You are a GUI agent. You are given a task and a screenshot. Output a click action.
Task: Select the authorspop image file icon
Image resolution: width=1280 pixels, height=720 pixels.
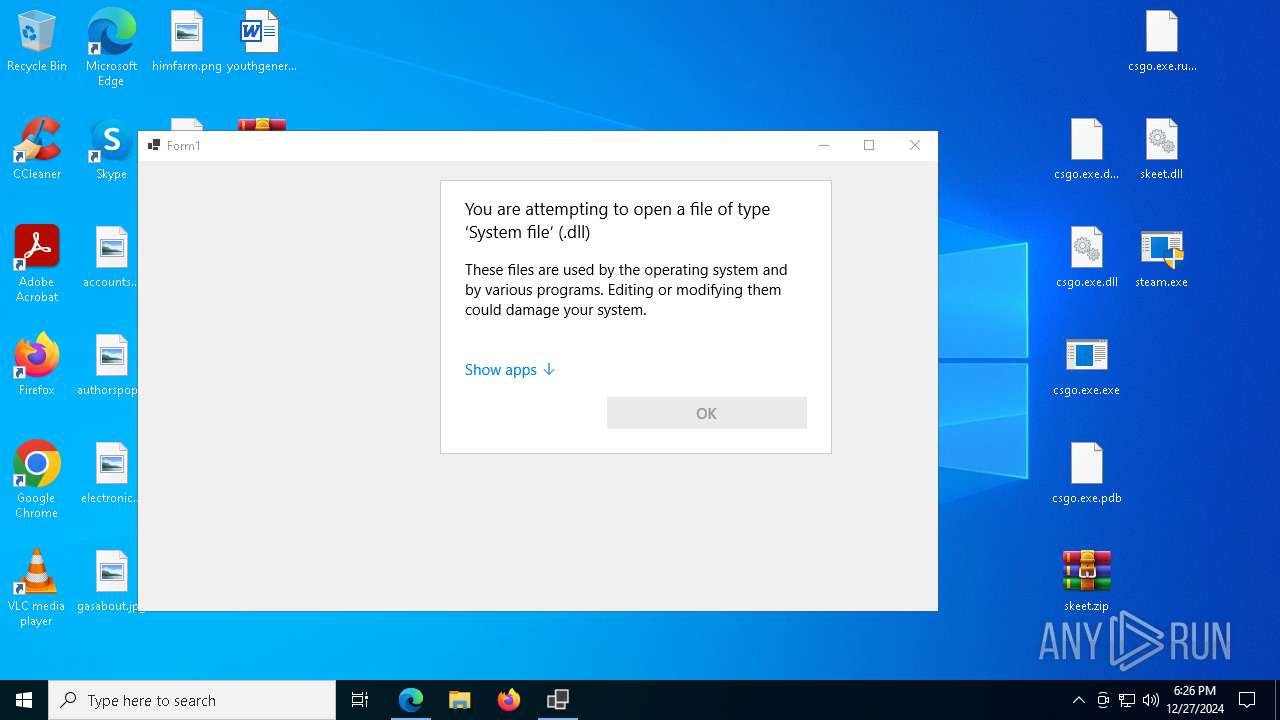click(108, 366)
